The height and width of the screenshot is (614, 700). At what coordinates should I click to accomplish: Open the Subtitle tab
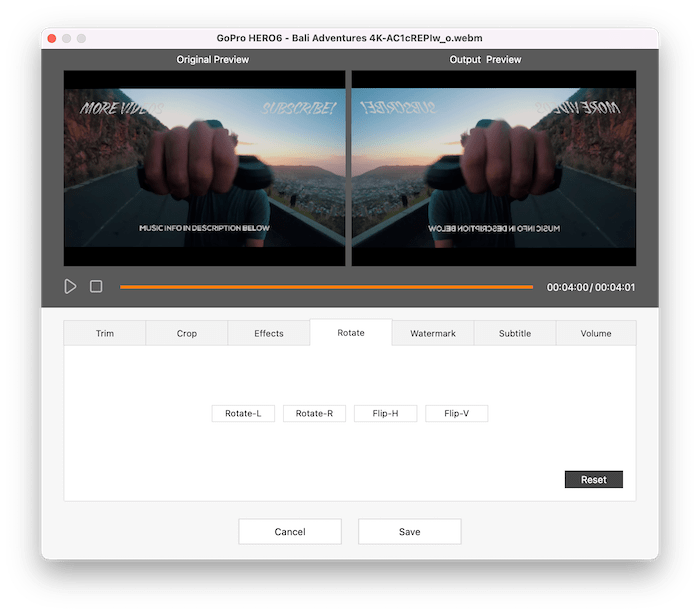coord(515,333)
